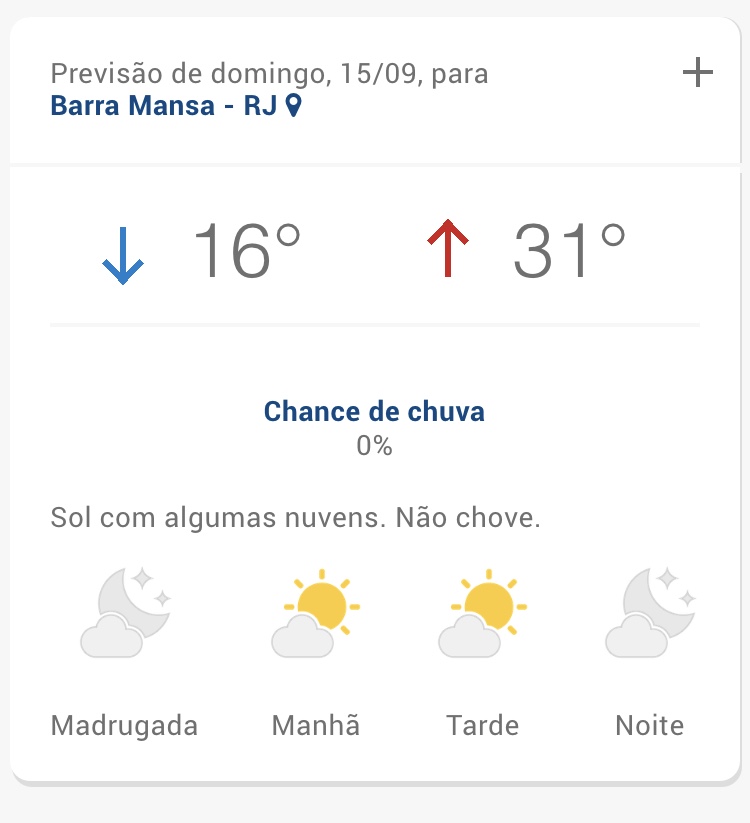
Task: Click the Tarde sun and cloud icon
Action: (483, 612)
